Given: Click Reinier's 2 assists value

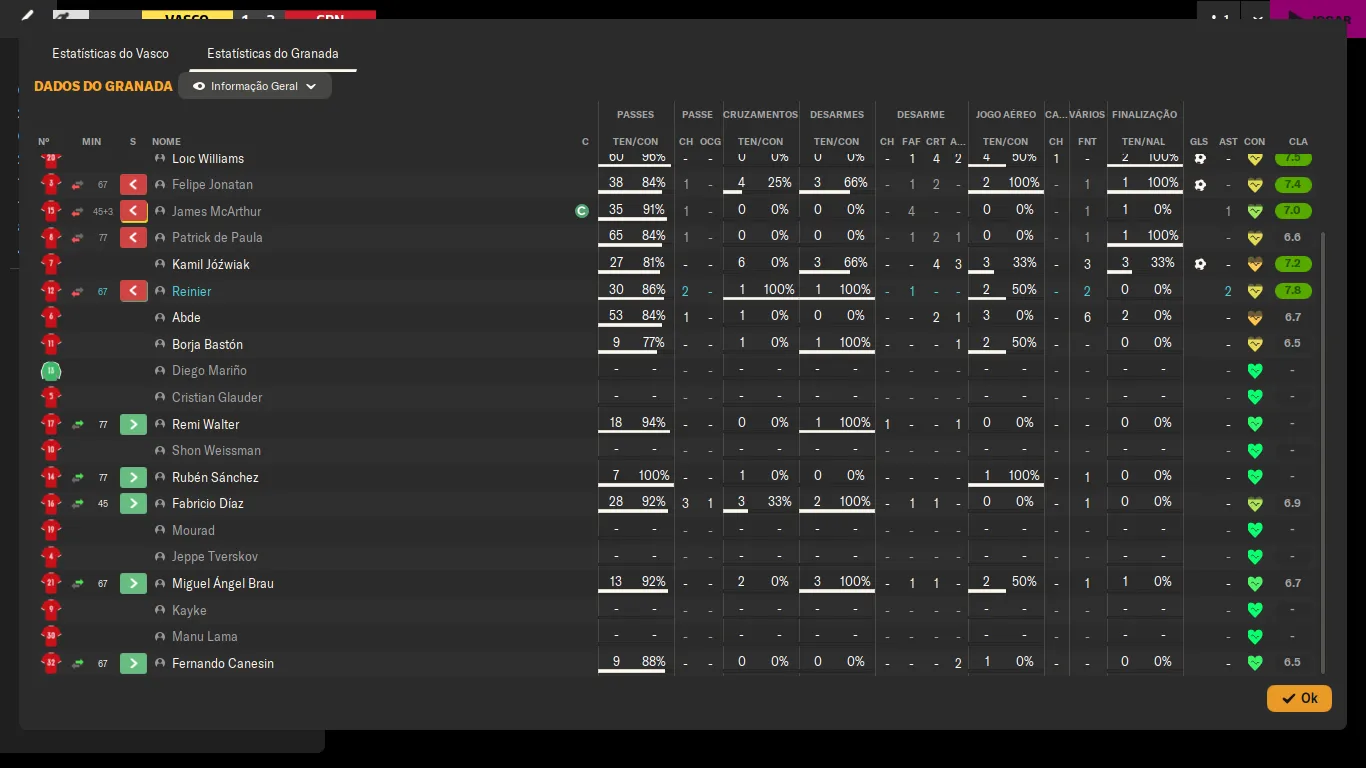Looking at the screenshot, I should tap(1228, 292).
